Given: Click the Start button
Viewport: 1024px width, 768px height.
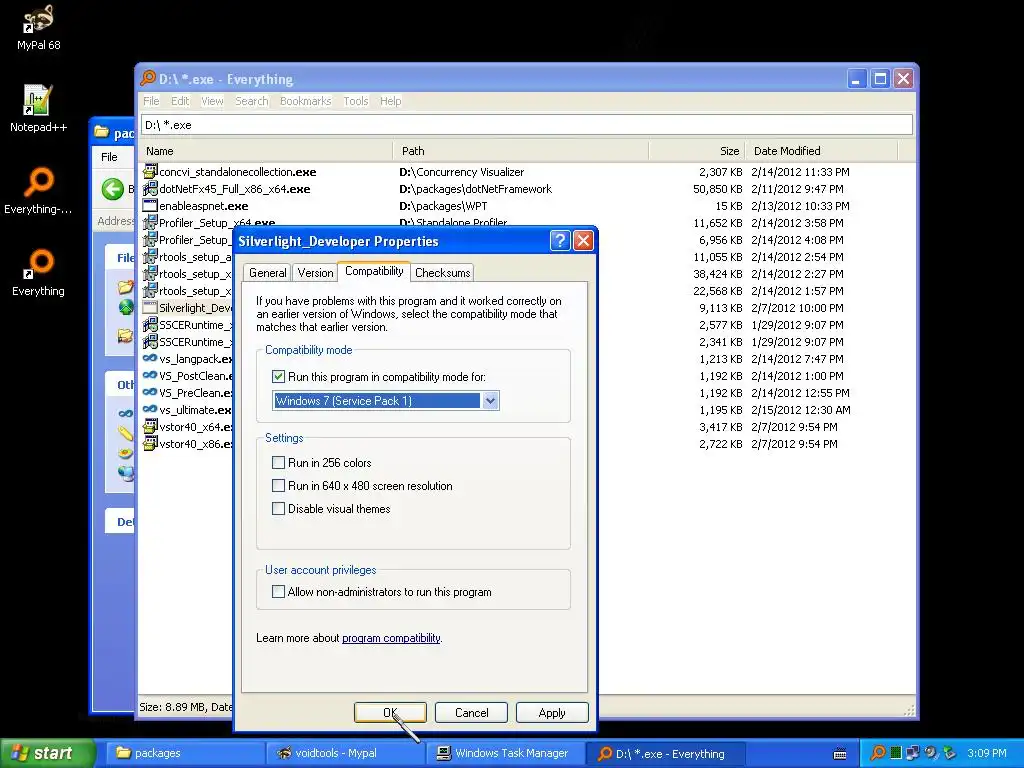Looking at the screenshot, I should tap(47, 753).
